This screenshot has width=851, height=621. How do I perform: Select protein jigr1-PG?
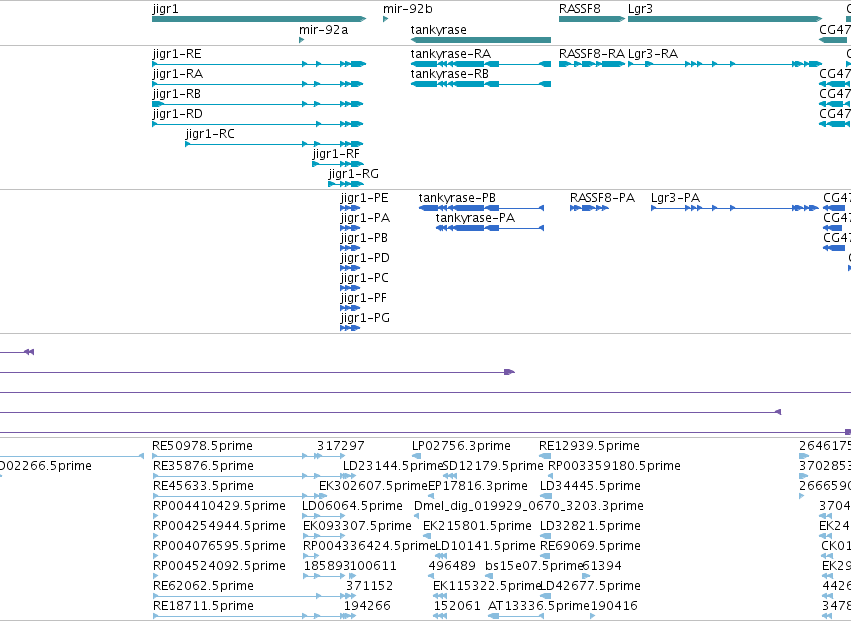[350, 328]
